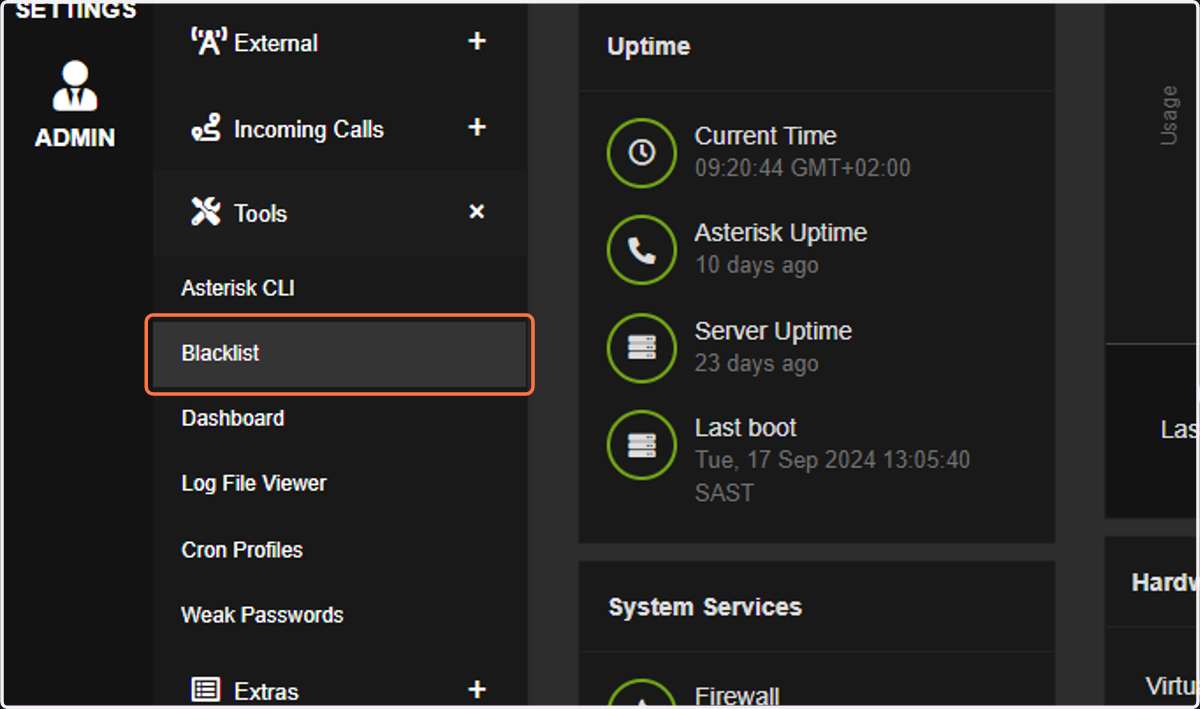Expand External menu with plus sign
The image size is (1200, 709).
[x=477, y=42]
